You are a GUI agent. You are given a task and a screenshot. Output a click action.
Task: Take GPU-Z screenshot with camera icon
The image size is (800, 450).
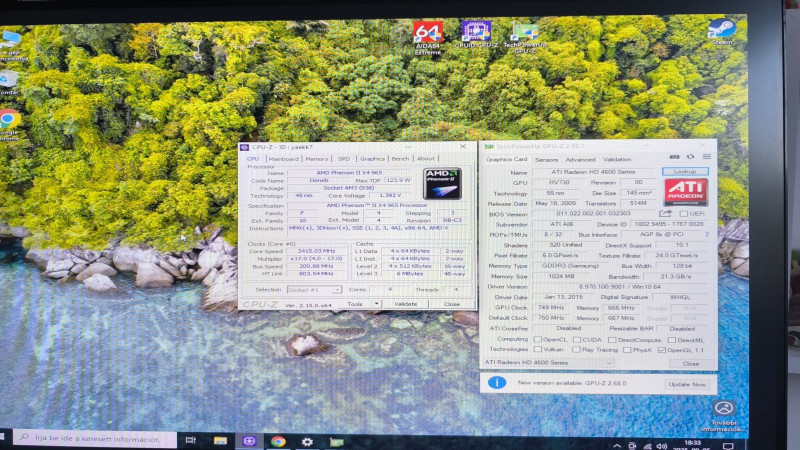[674, 157]
